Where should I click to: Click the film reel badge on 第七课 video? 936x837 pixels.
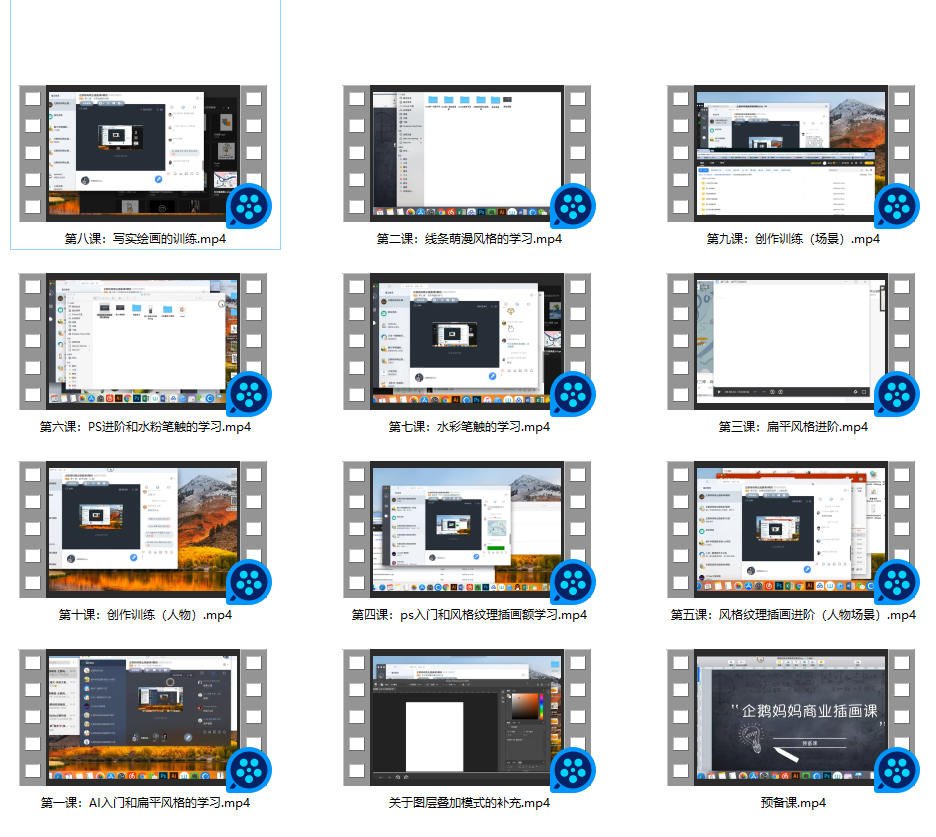pyautogui.click(x=573, y=394)
